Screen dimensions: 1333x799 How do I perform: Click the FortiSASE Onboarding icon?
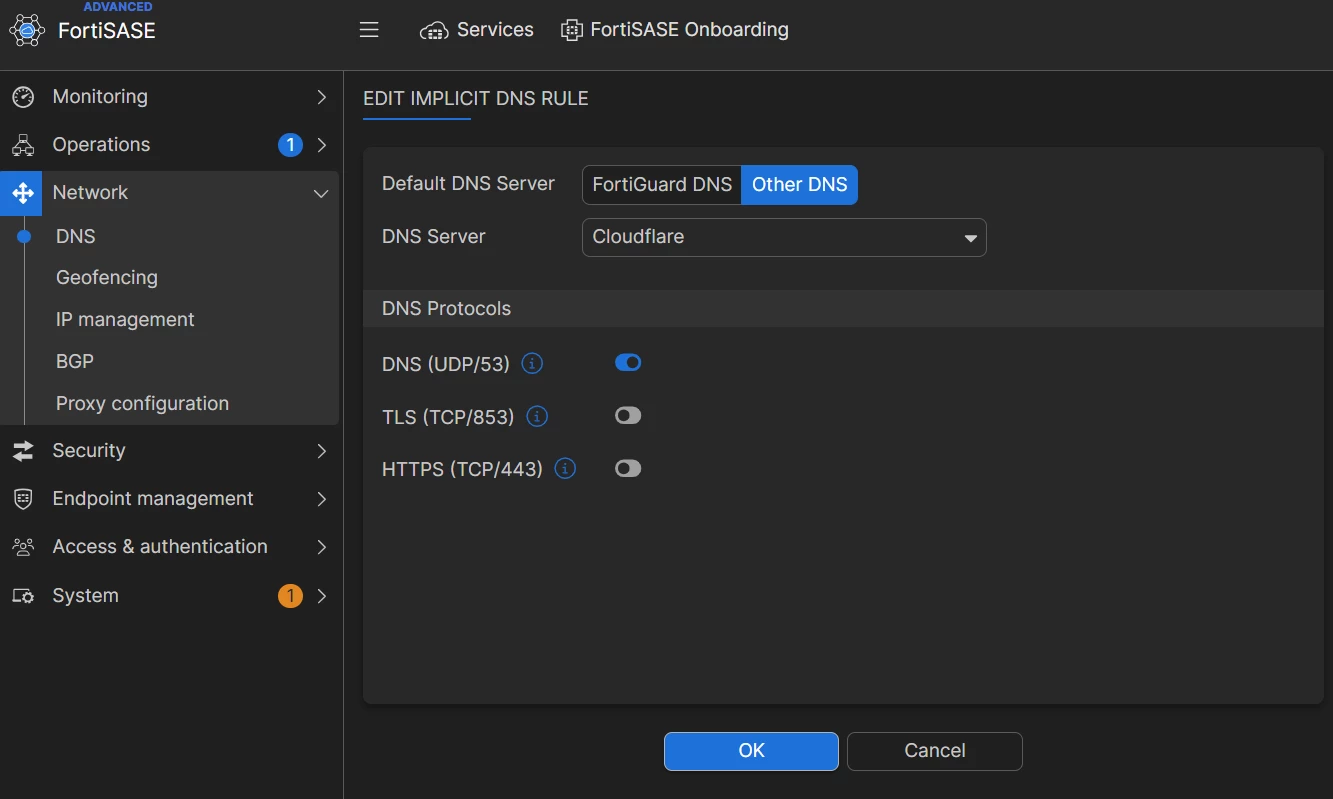tap(571, 30)
